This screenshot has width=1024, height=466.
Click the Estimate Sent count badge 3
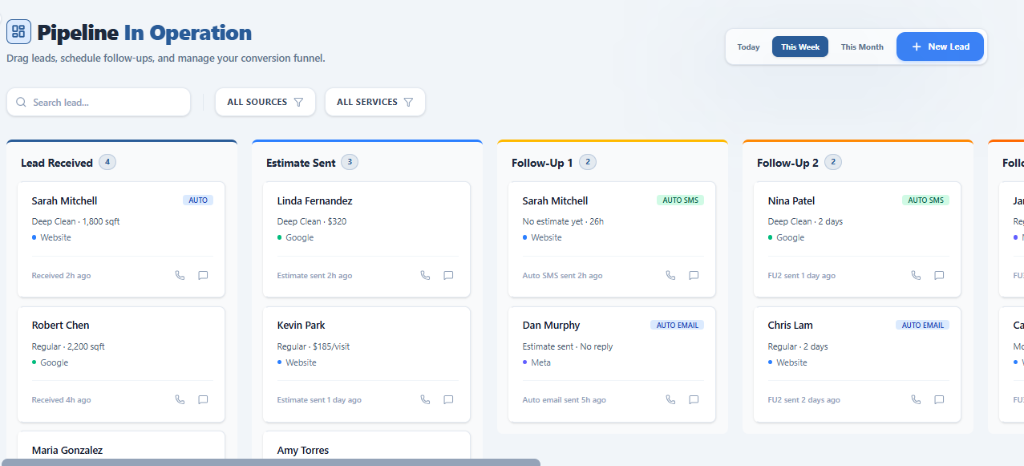click(x=349, y=162)
